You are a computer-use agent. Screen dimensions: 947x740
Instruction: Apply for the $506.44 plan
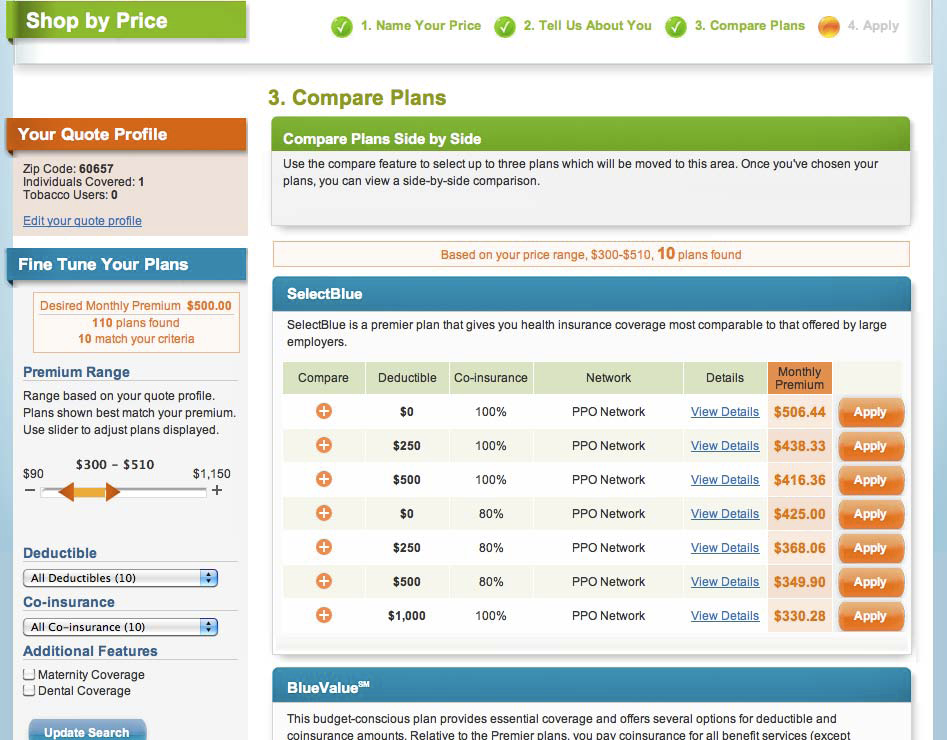pyautogui.click(x=870, y=412)
